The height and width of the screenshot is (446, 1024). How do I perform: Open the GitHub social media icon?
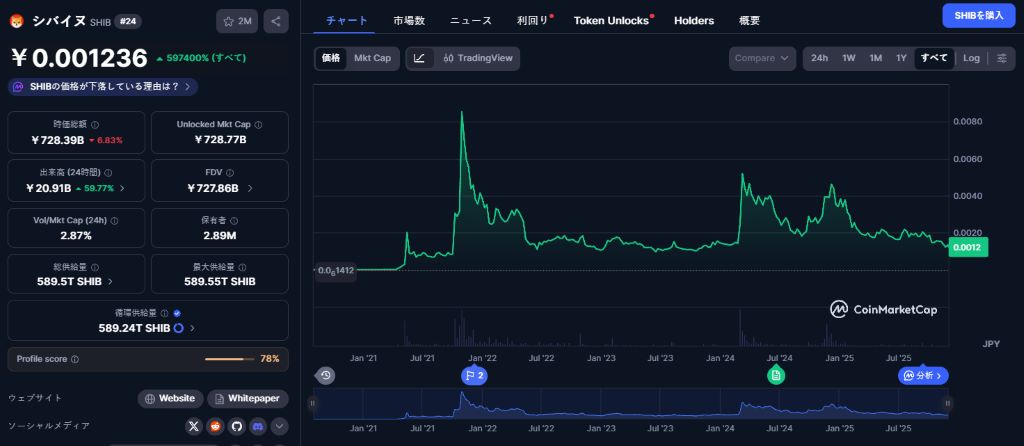pos(236,426)
